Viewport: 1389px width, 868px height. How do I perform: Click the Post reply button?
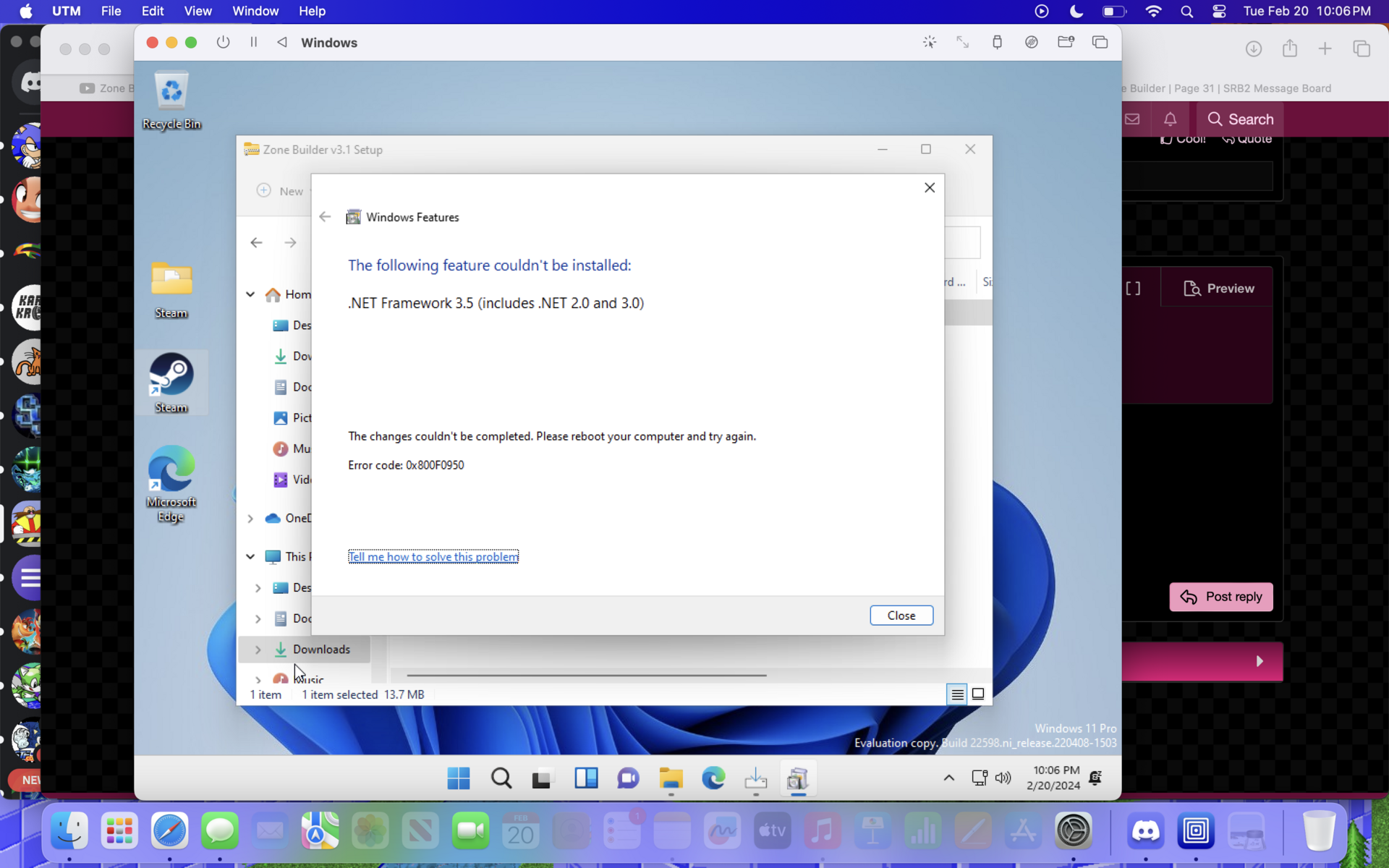tap(1221, 597)
